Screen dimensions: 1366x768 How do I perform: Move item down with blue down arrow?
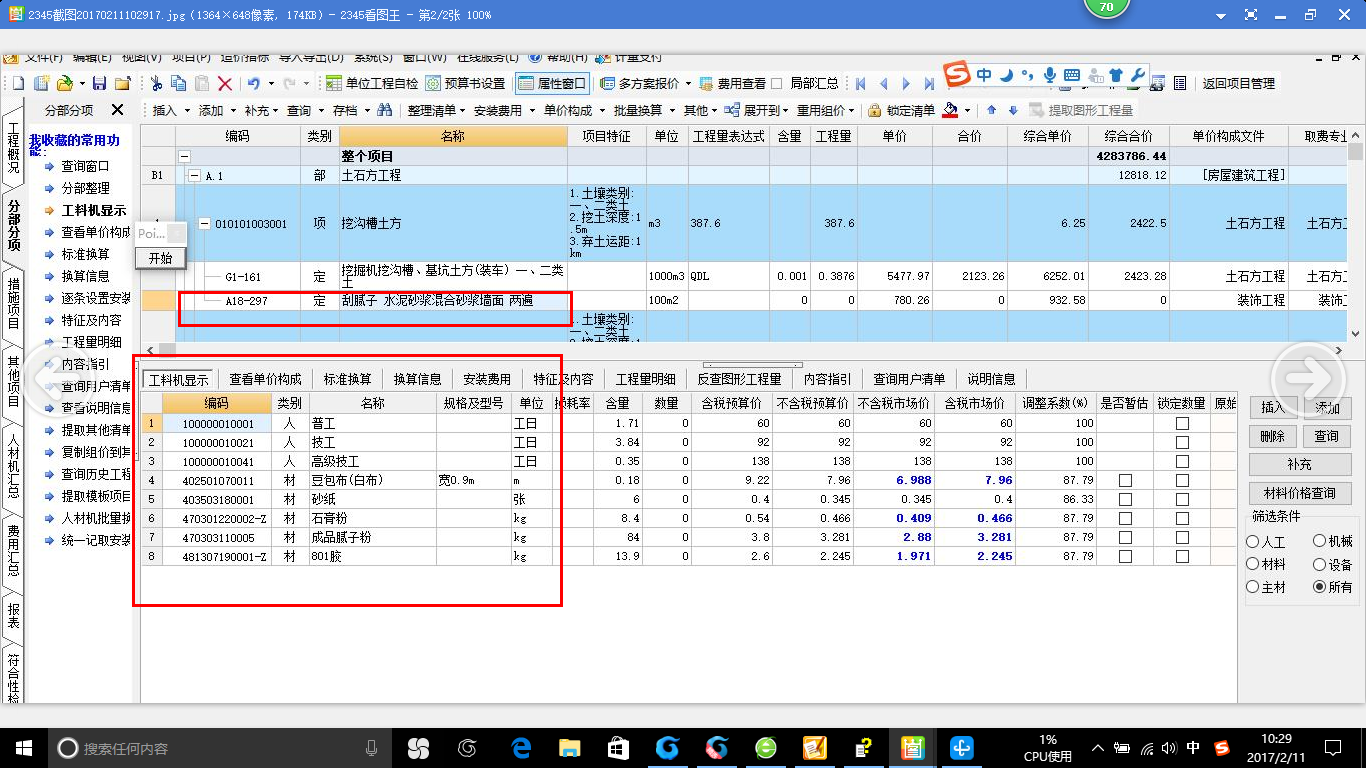(1013, 110)
